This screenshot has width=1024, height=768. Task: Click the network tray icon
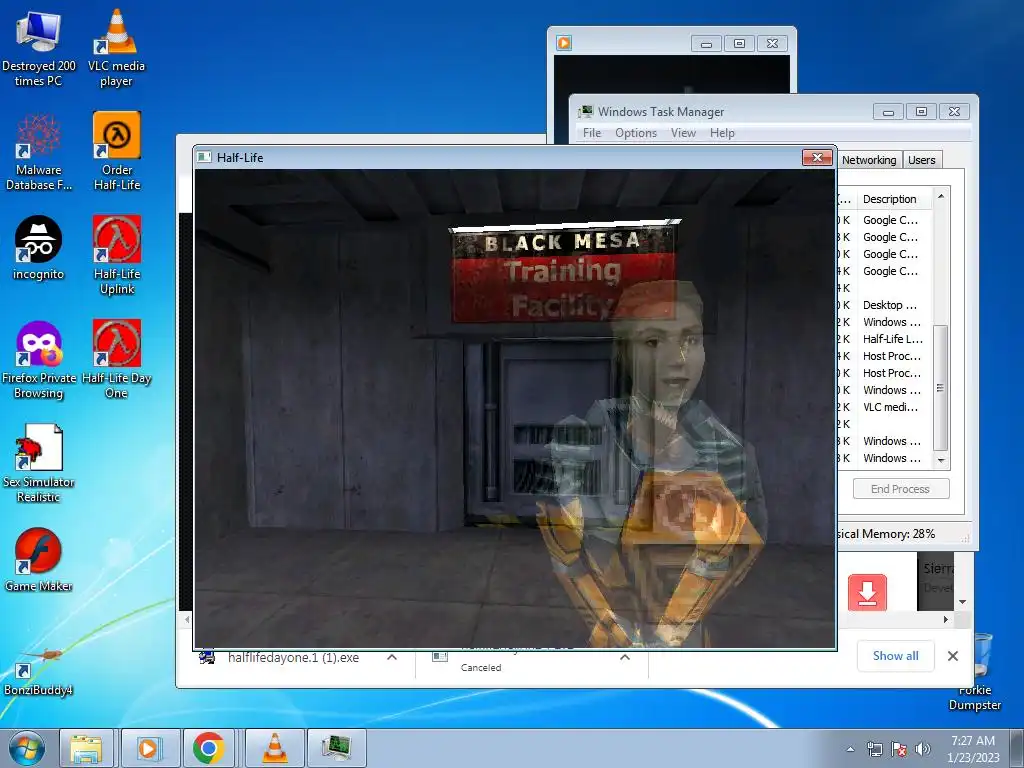pyautogui.click(x=874, y=749)
